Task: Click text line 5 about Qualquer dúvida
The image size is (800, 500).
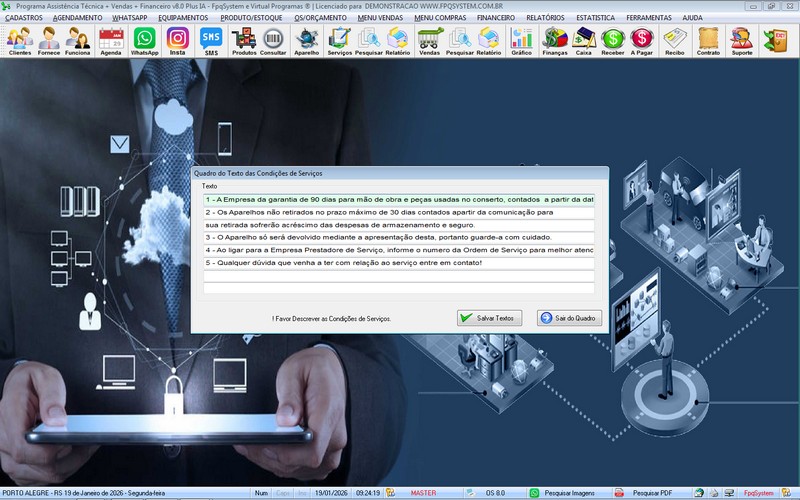Action: 399,263
